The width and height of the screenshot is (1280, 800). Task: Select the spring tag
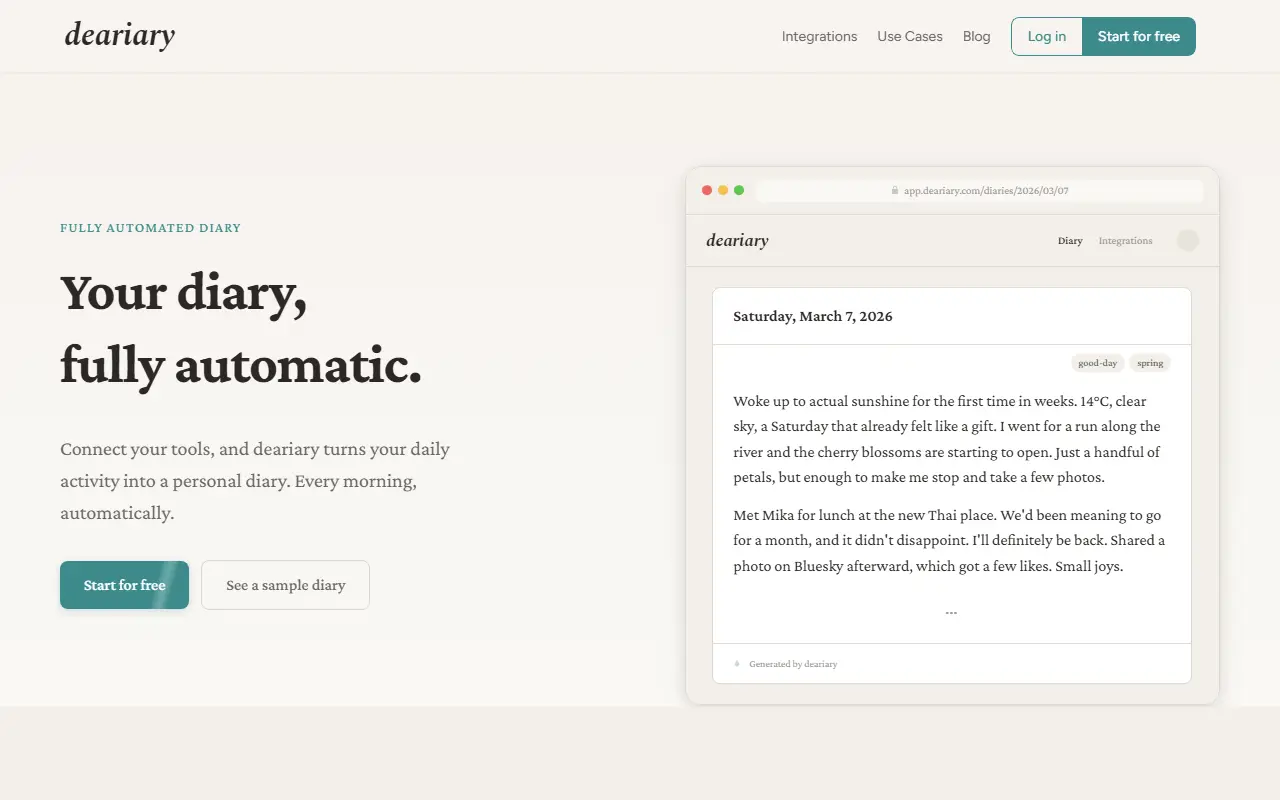click(x=1150, y=363)
